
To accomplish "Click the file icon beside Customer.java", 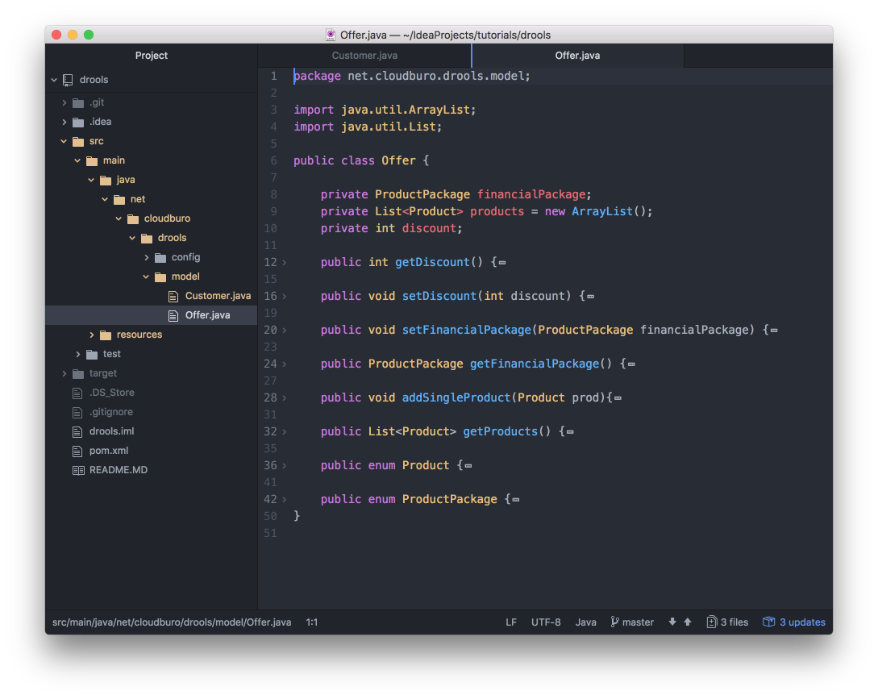I will (173, 296).
